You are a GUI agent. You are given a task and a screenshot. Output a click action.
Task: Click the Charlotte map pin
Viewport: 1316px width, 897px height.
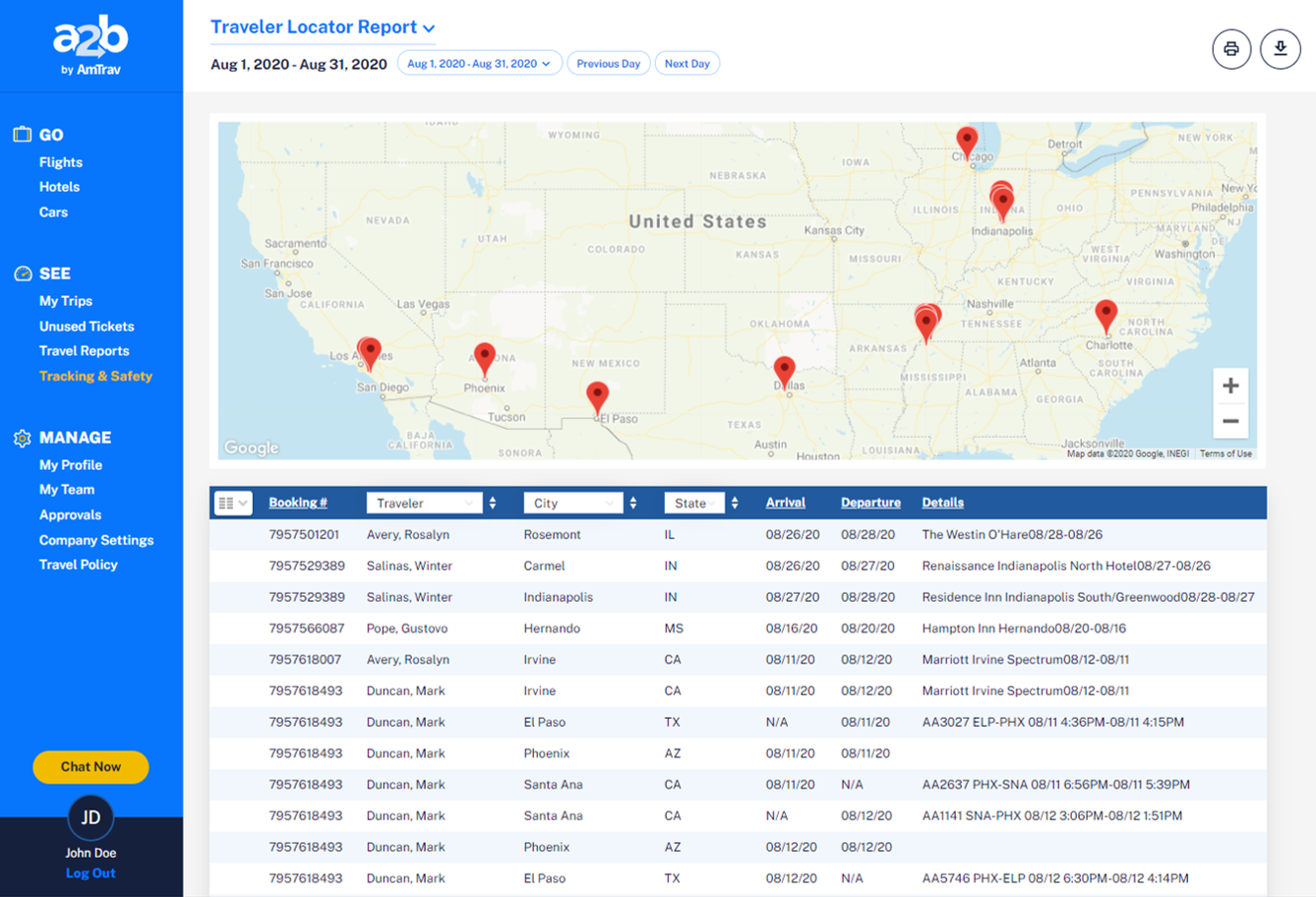pyautogui.click(x=1106, y=316)
